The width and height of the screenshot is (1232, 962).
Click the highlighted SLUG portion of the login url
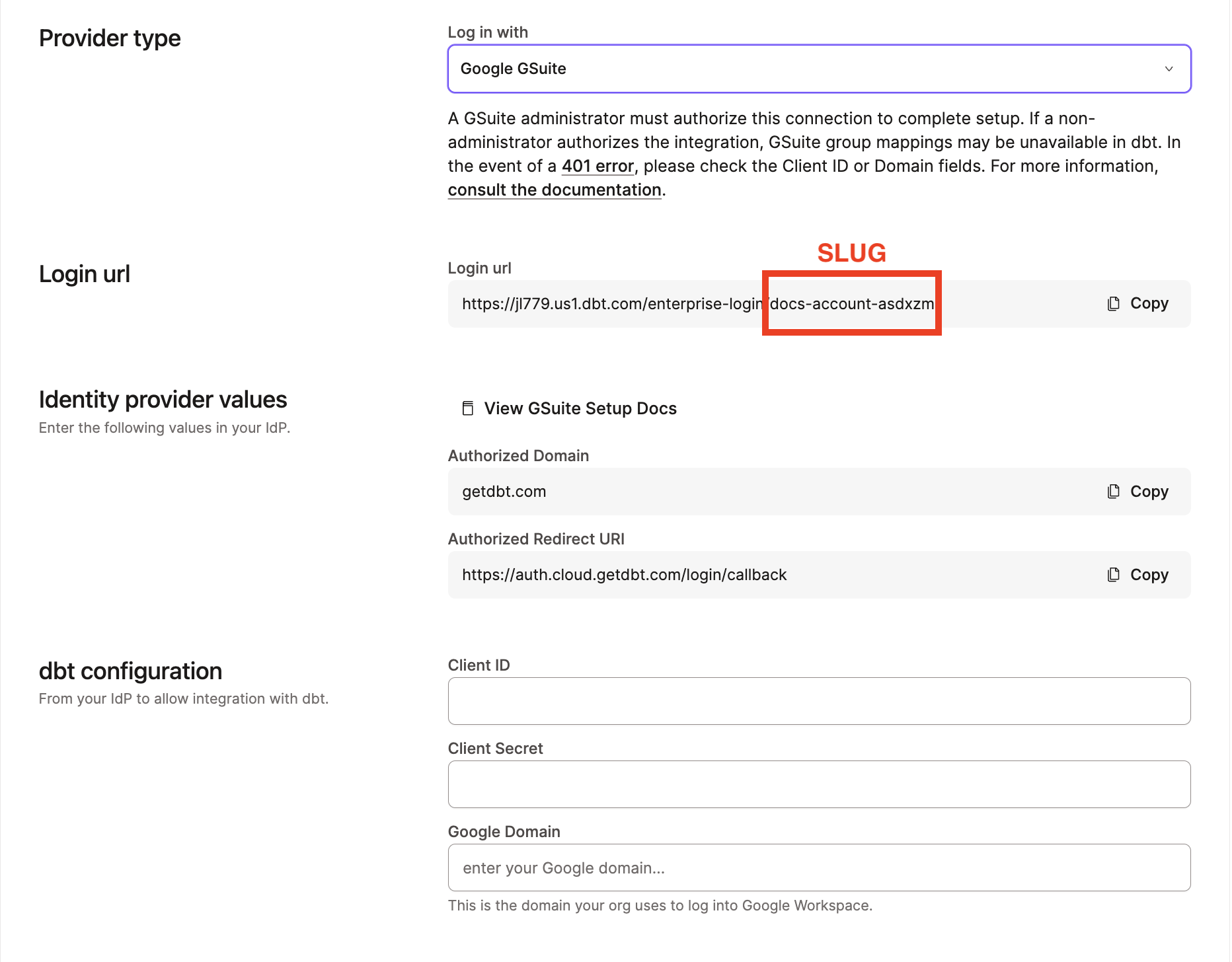[x=851, y=303]
